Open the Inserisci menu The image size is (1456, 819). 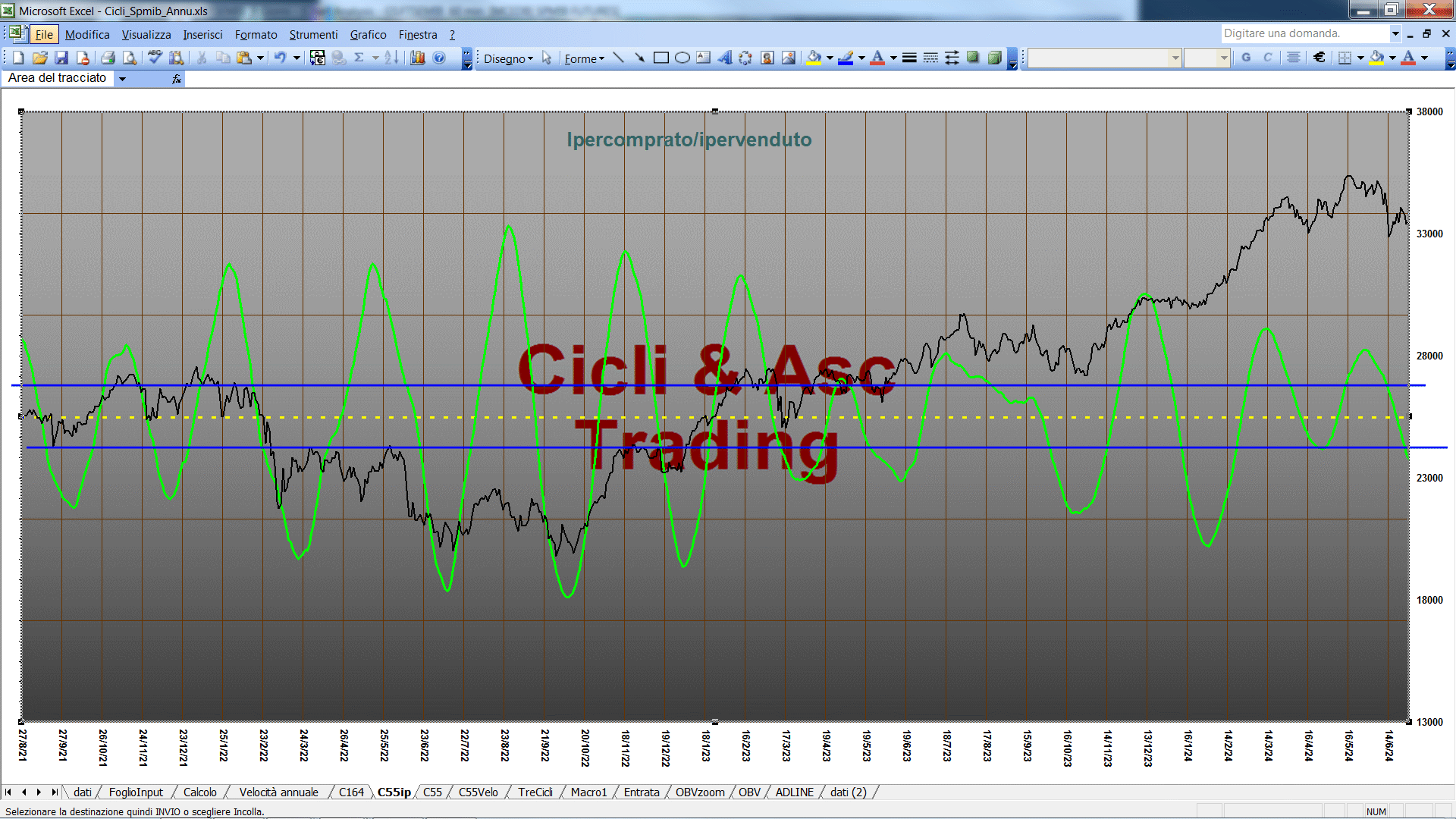pyautogui.click(x=202, y=34)
